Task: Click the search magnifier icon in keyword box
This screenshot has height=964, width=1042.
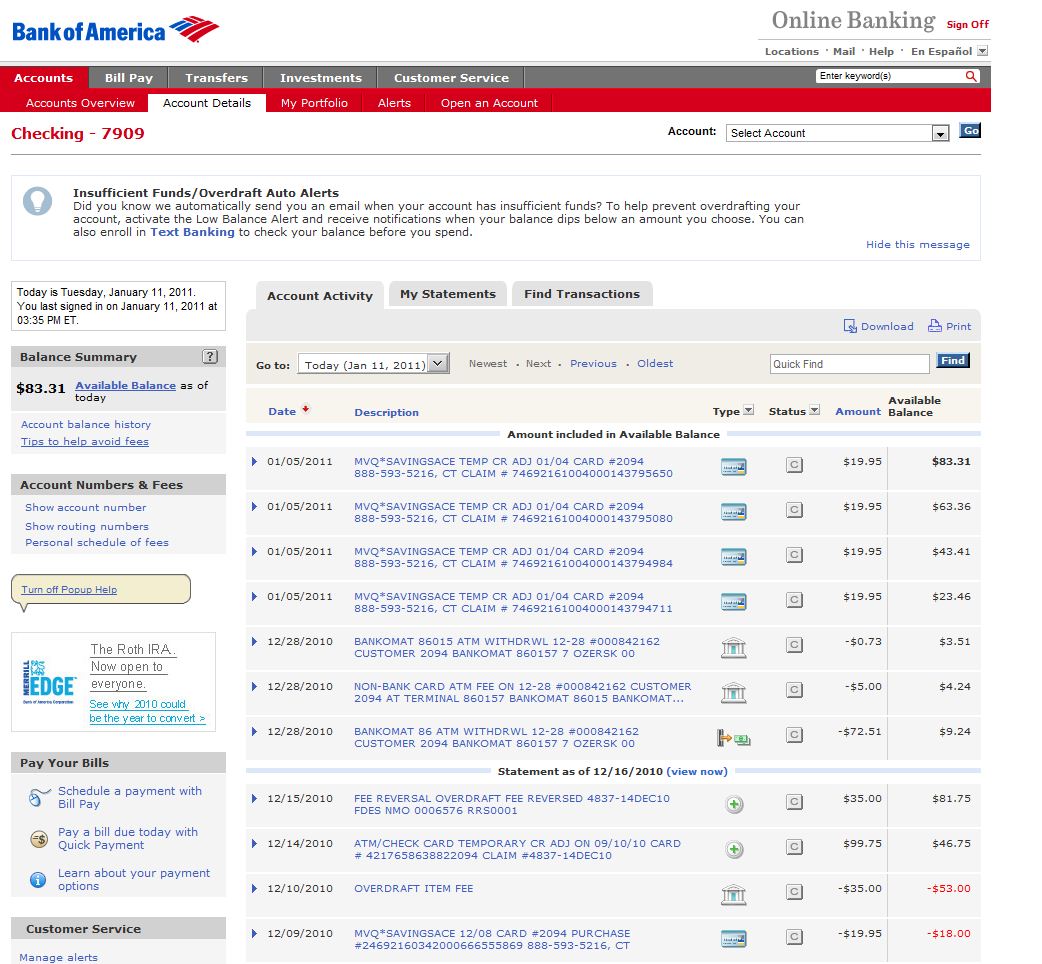Action: click(970, 76)
